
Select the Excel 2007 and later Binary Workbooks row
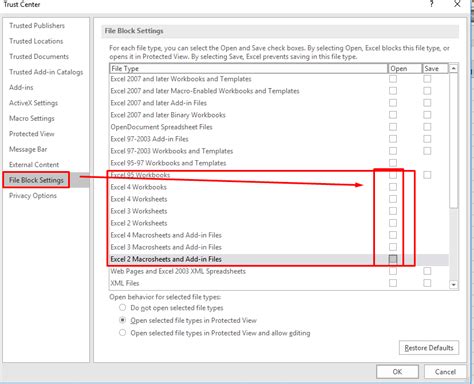pos(279,115)
